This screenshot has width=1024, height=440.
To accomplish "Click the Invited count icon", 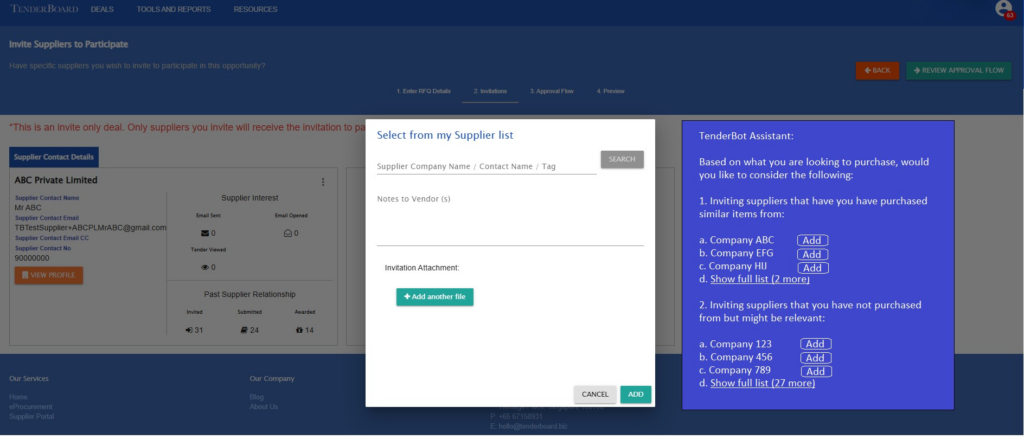I will coord(189,330).
